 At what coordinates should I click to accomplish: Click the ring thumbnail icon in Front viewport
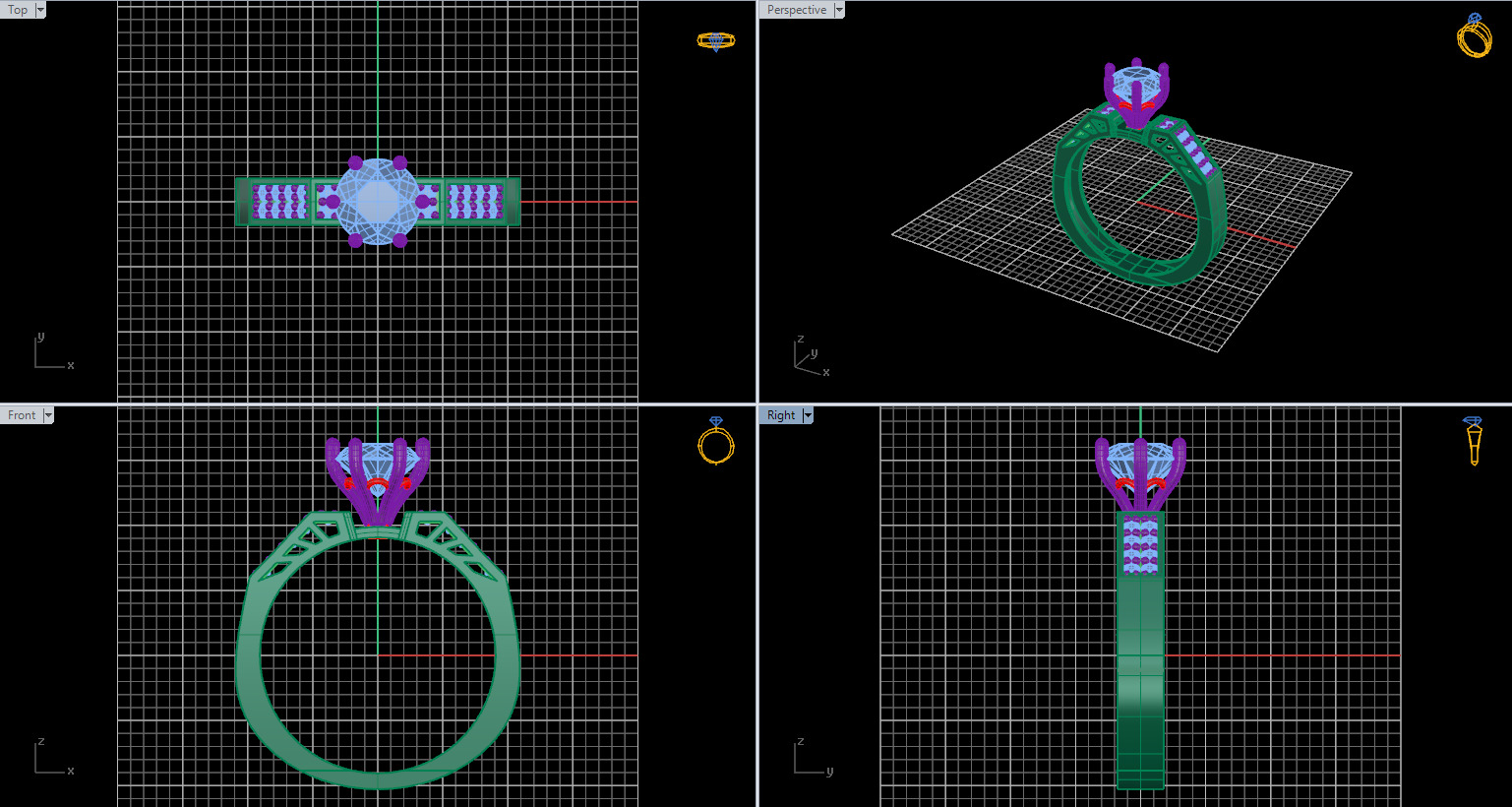pyautogui.click(x=716, y=440)
